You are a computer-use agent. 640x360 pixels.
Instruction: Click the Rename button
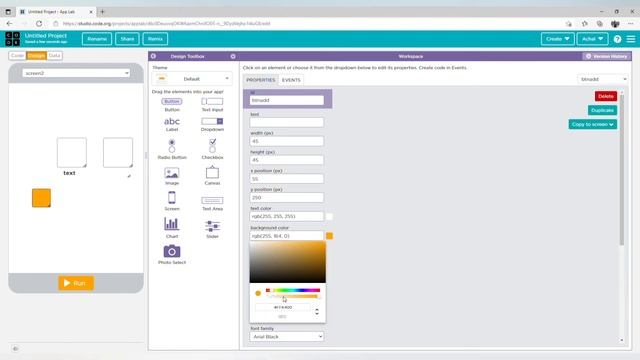point(97,39)
